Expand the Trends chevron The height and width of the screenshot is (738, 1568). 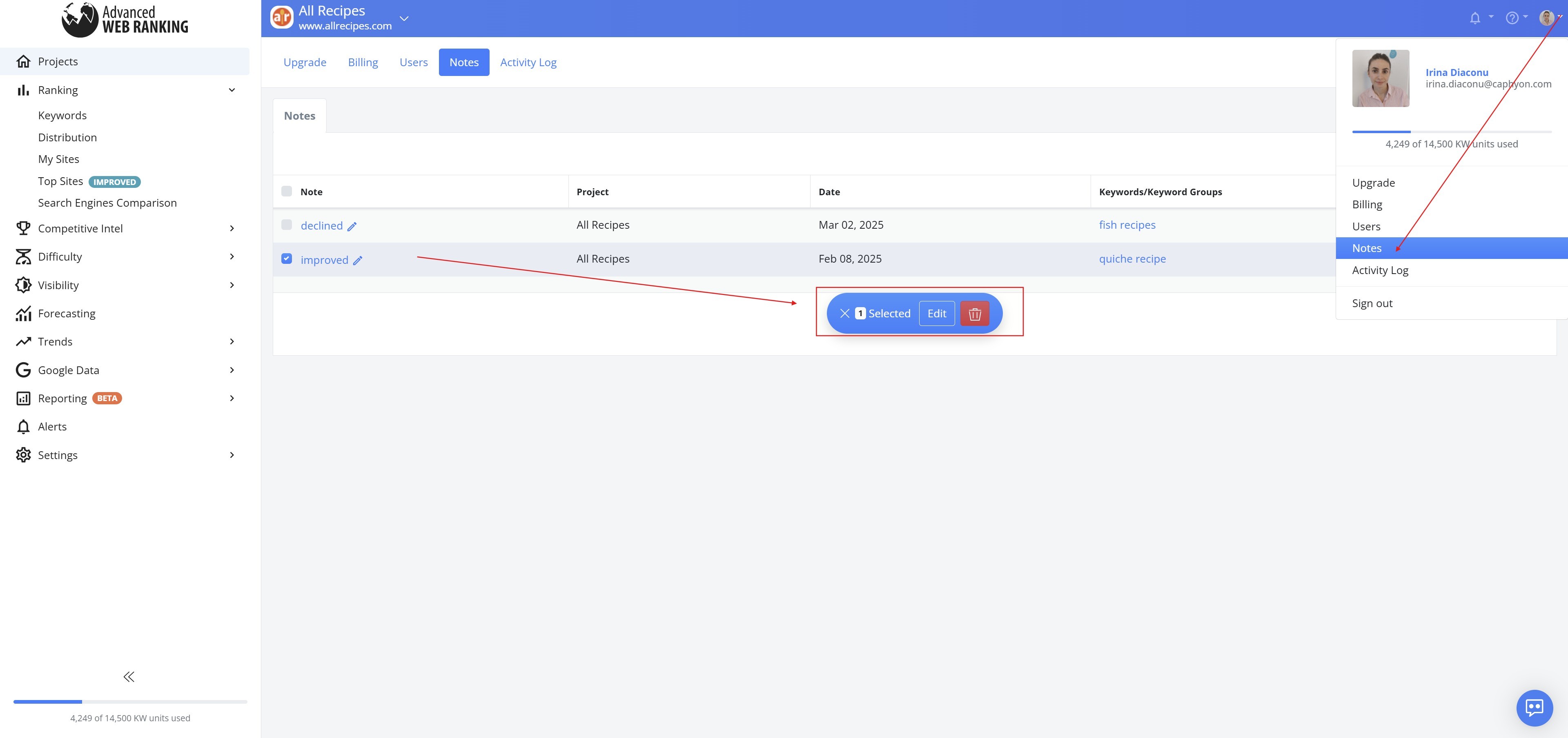[232, 341]
